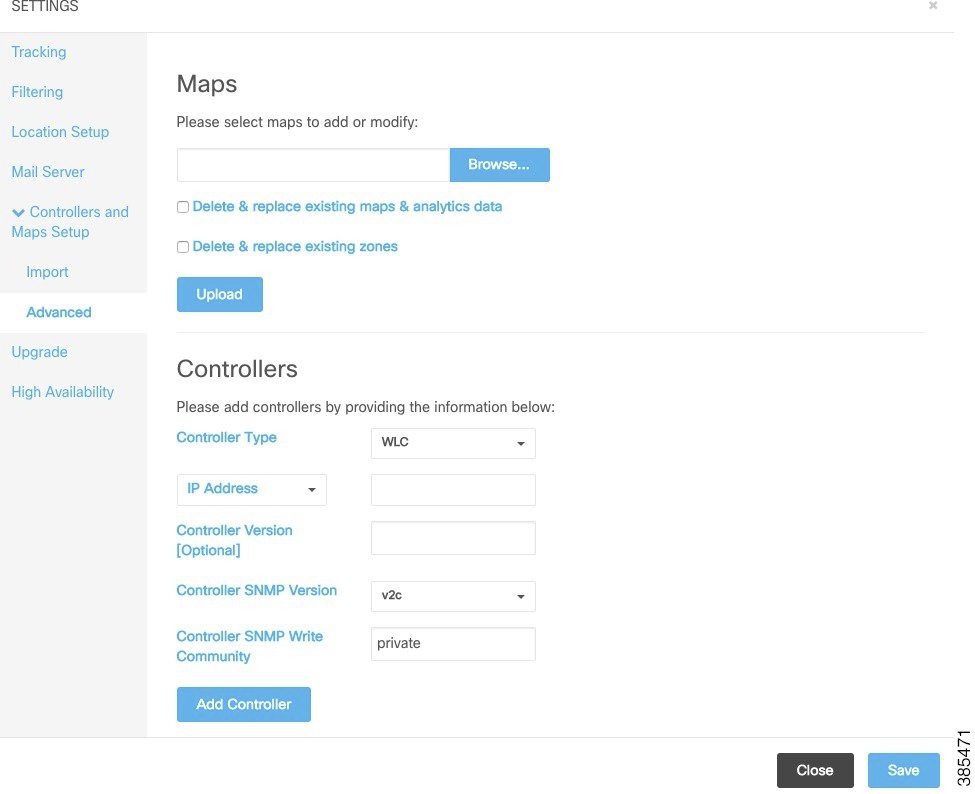Open the Controller SNMP Version dropdown

452,596
